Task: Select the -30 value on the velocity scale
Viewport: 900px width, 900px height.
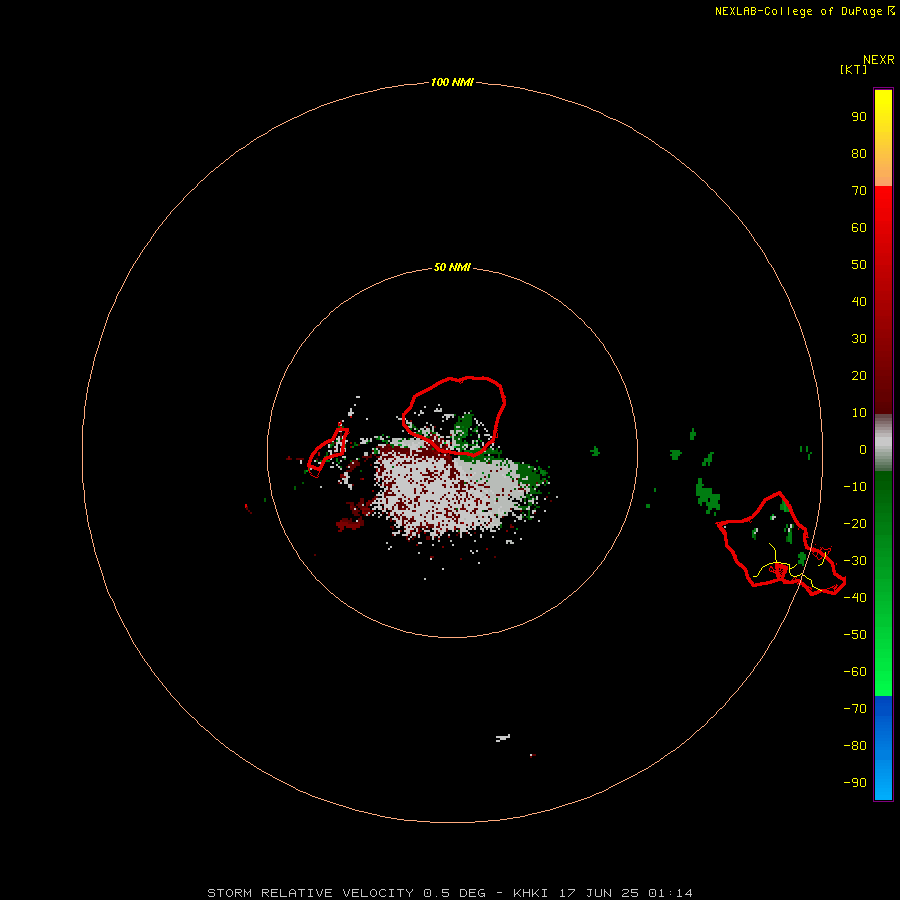Action: tap(855, 561)
